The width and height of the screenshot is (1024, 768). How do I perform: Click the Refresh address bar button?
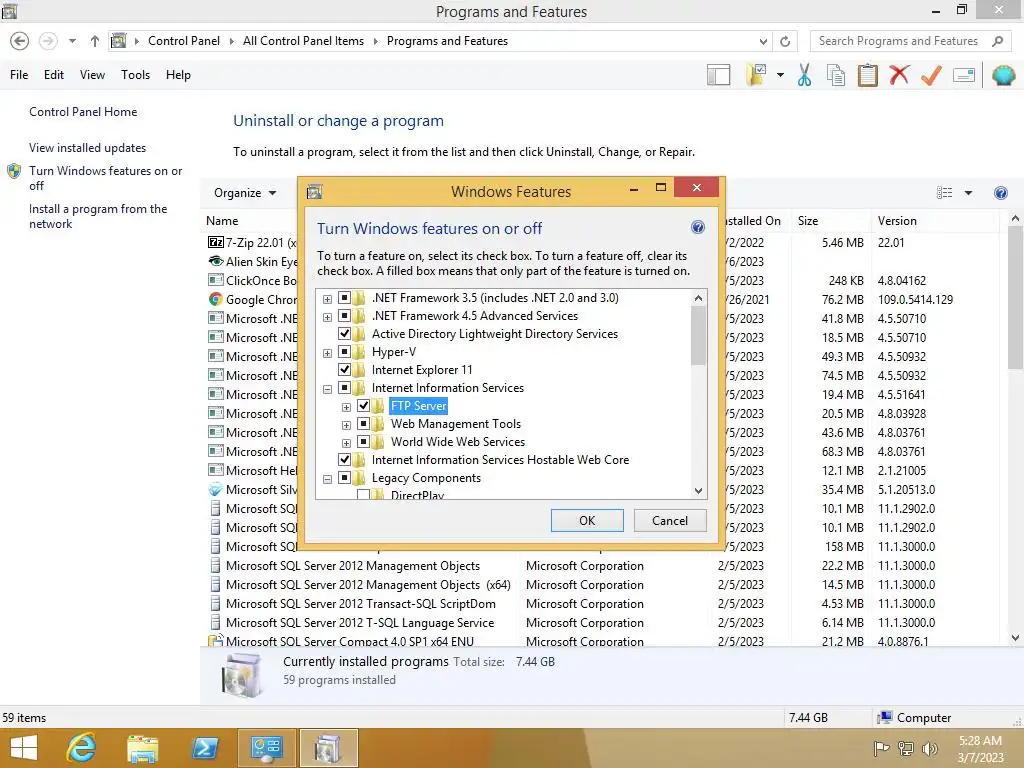pyautogui.click(x=785, y=41)
